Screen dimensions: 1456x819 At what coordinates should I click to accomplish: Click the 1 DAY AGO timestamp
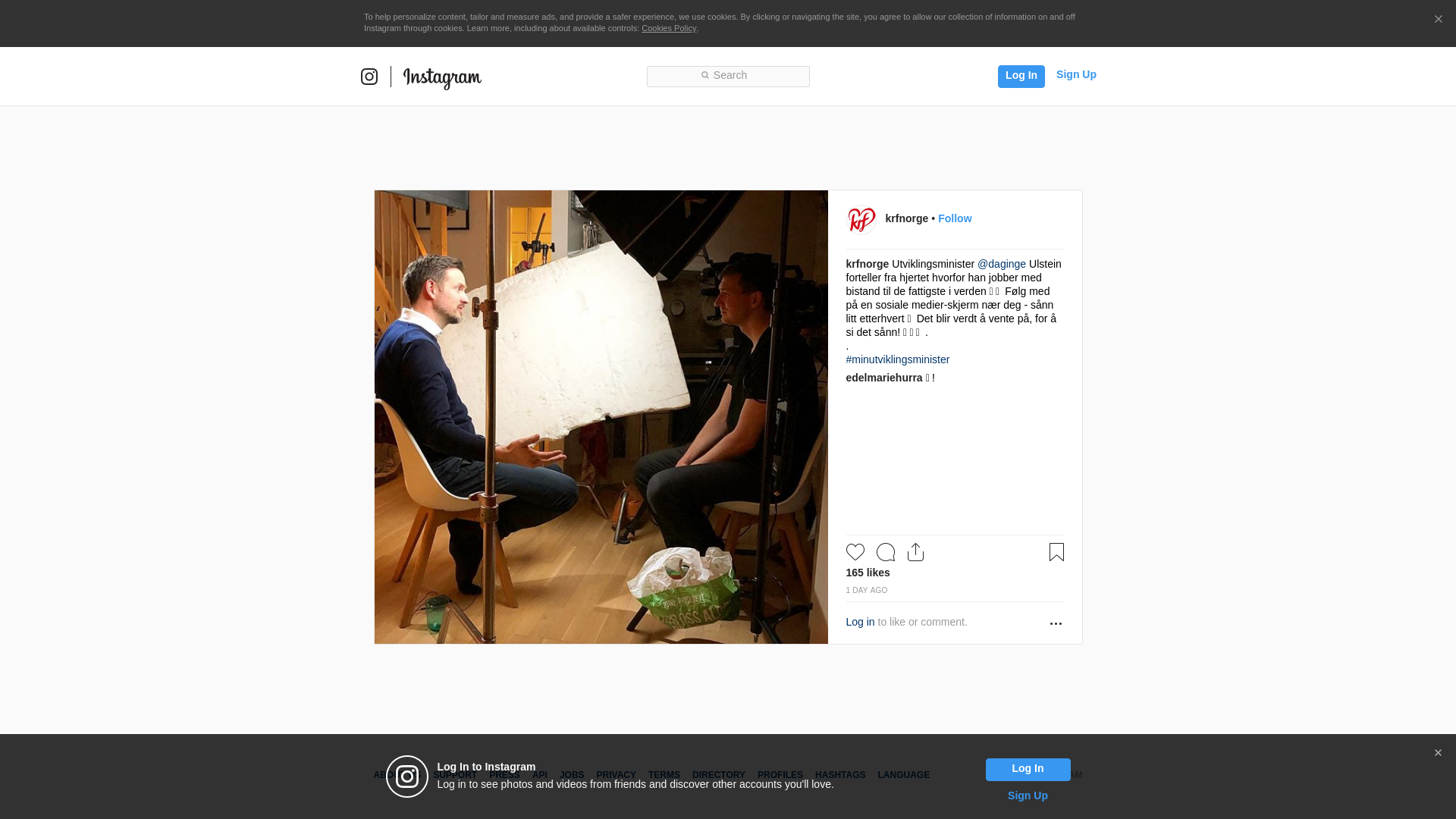(x=867, y=590)
